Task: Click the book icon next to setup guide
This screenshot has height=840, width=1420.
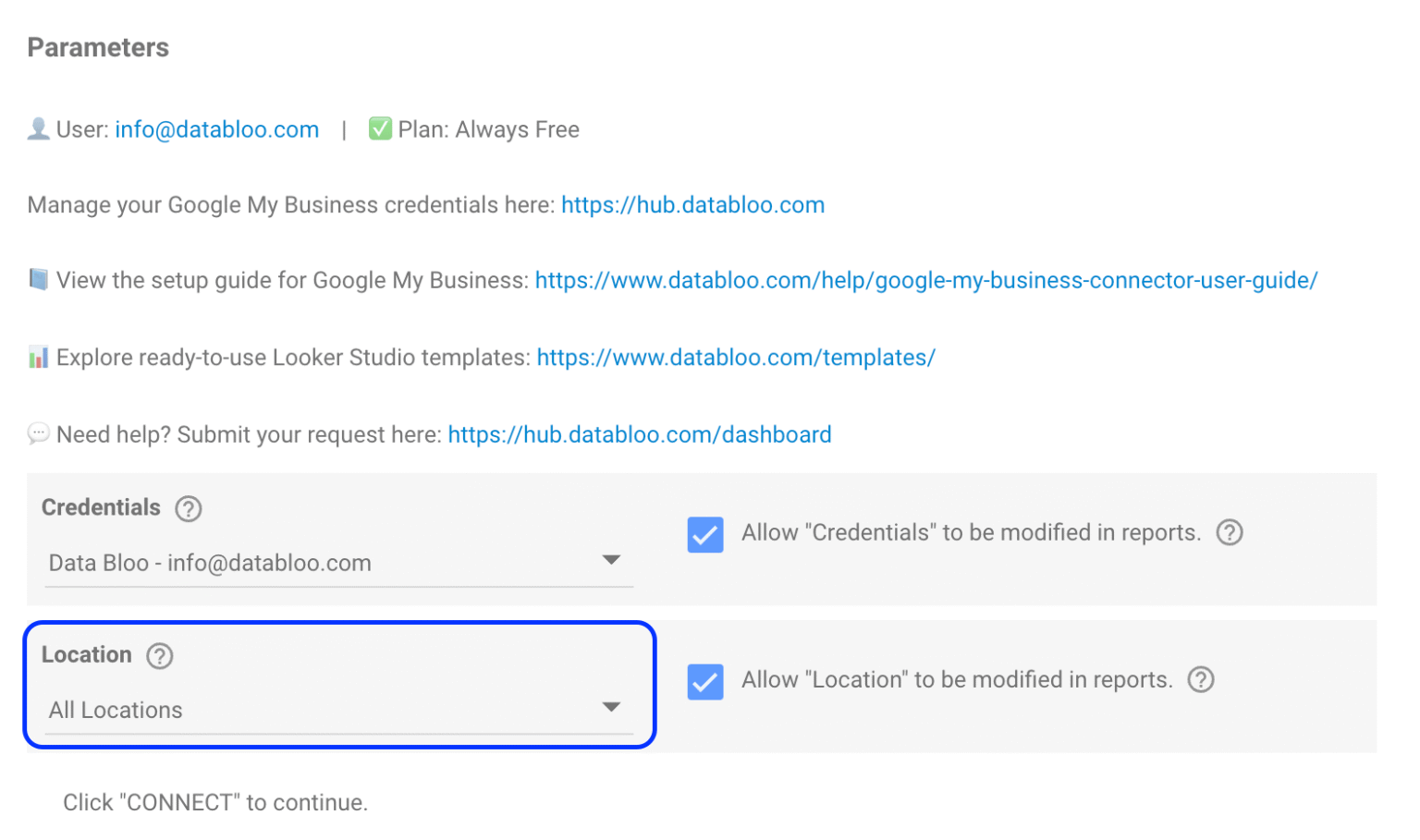Action: tap(39, 279)
